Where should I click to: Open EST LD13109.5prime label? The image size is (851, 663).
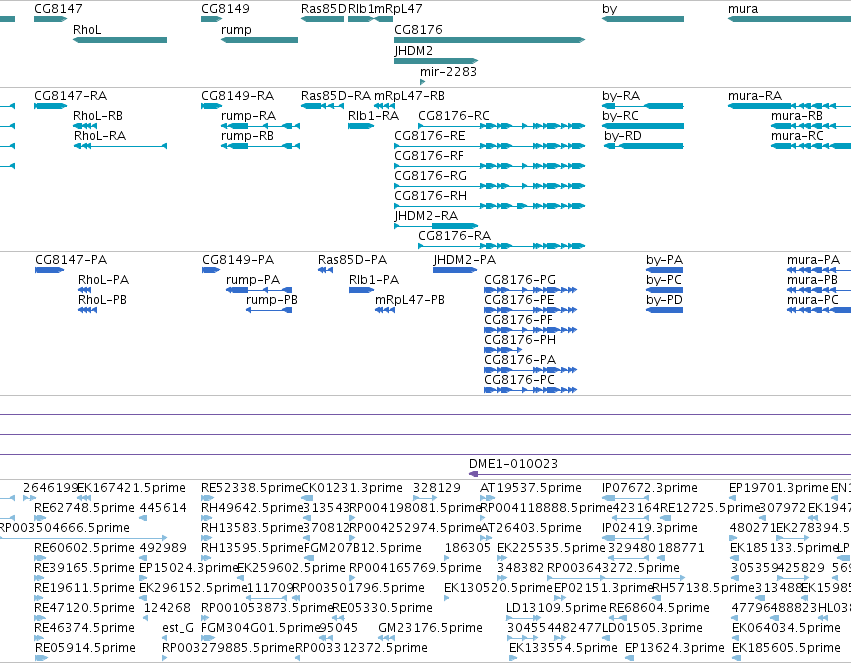pyautogui.click(x=556, y=608)
